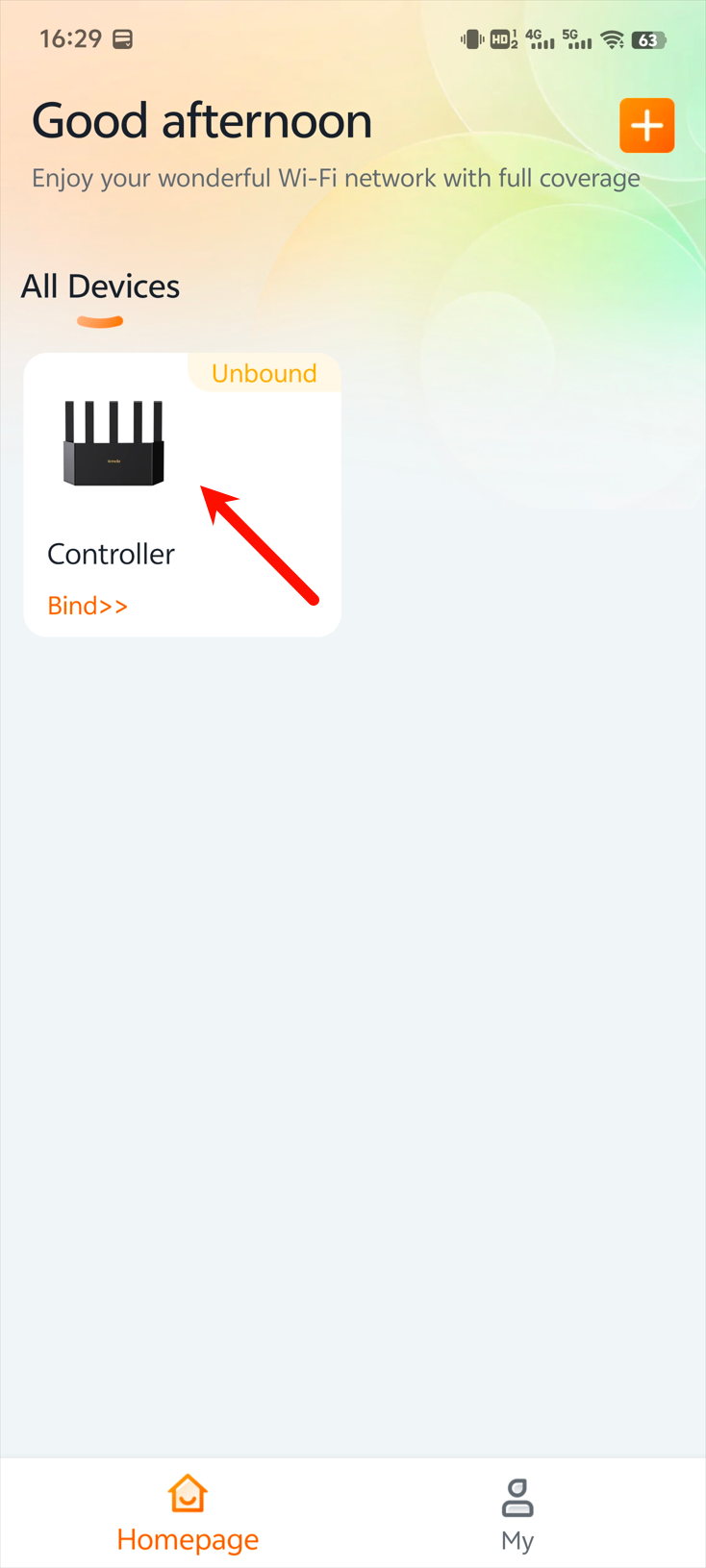
Task: Tap the Wi-Fi coverage subtitle text
Action: click(336, 179)
